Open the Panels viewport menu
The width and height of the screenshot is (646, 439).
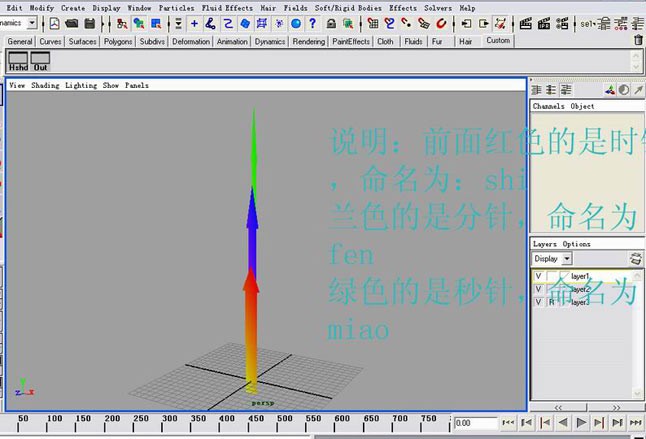(x=137, y=85)
